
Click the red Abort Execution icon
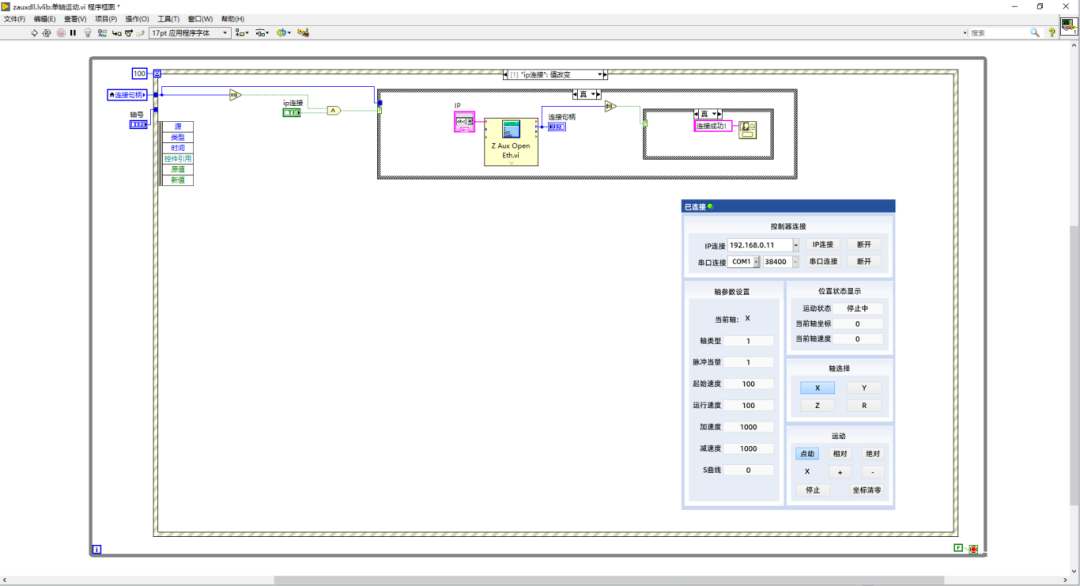[60, 32]
